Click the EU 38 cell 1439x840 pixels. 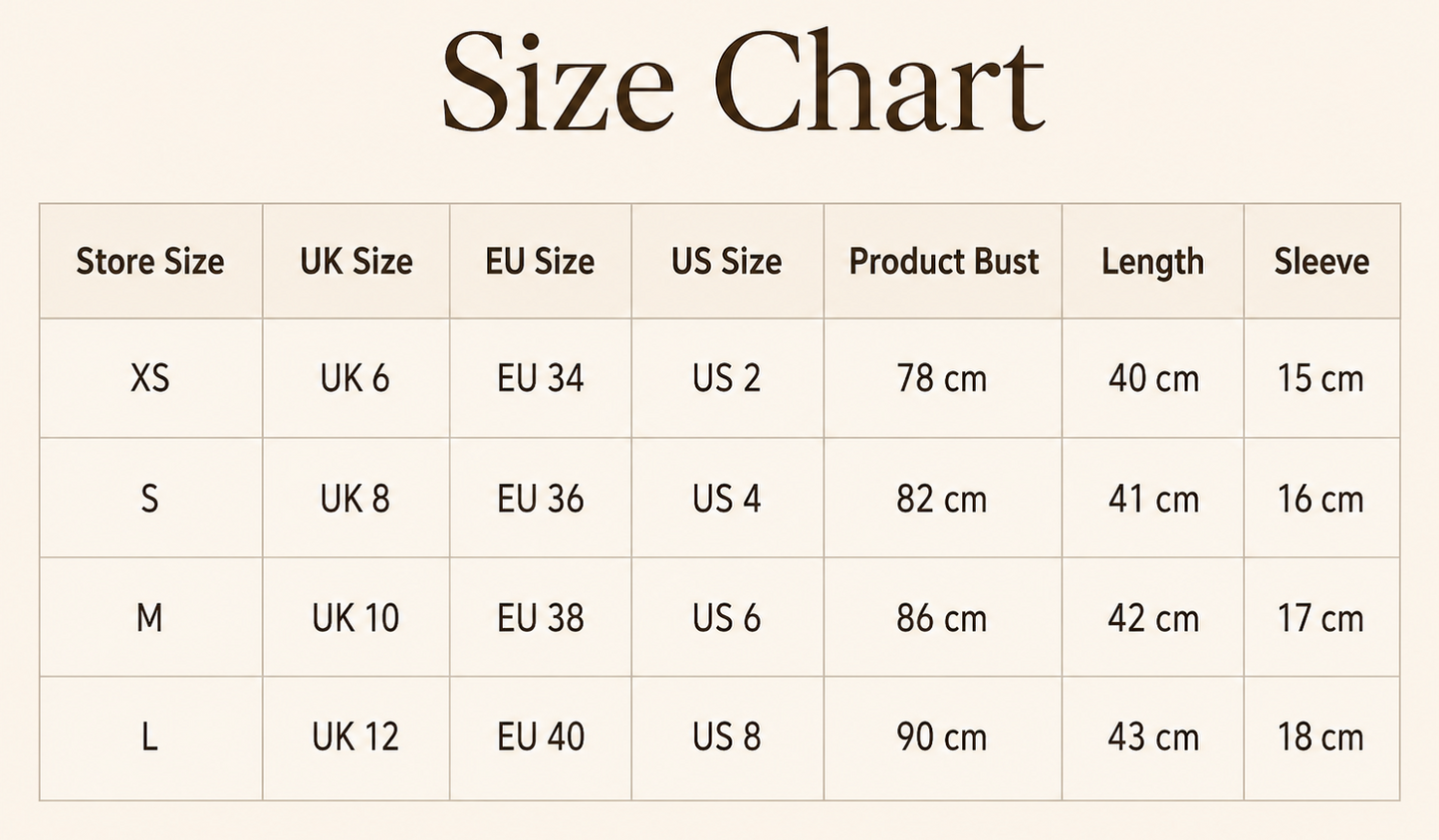[x=540, y=618]
